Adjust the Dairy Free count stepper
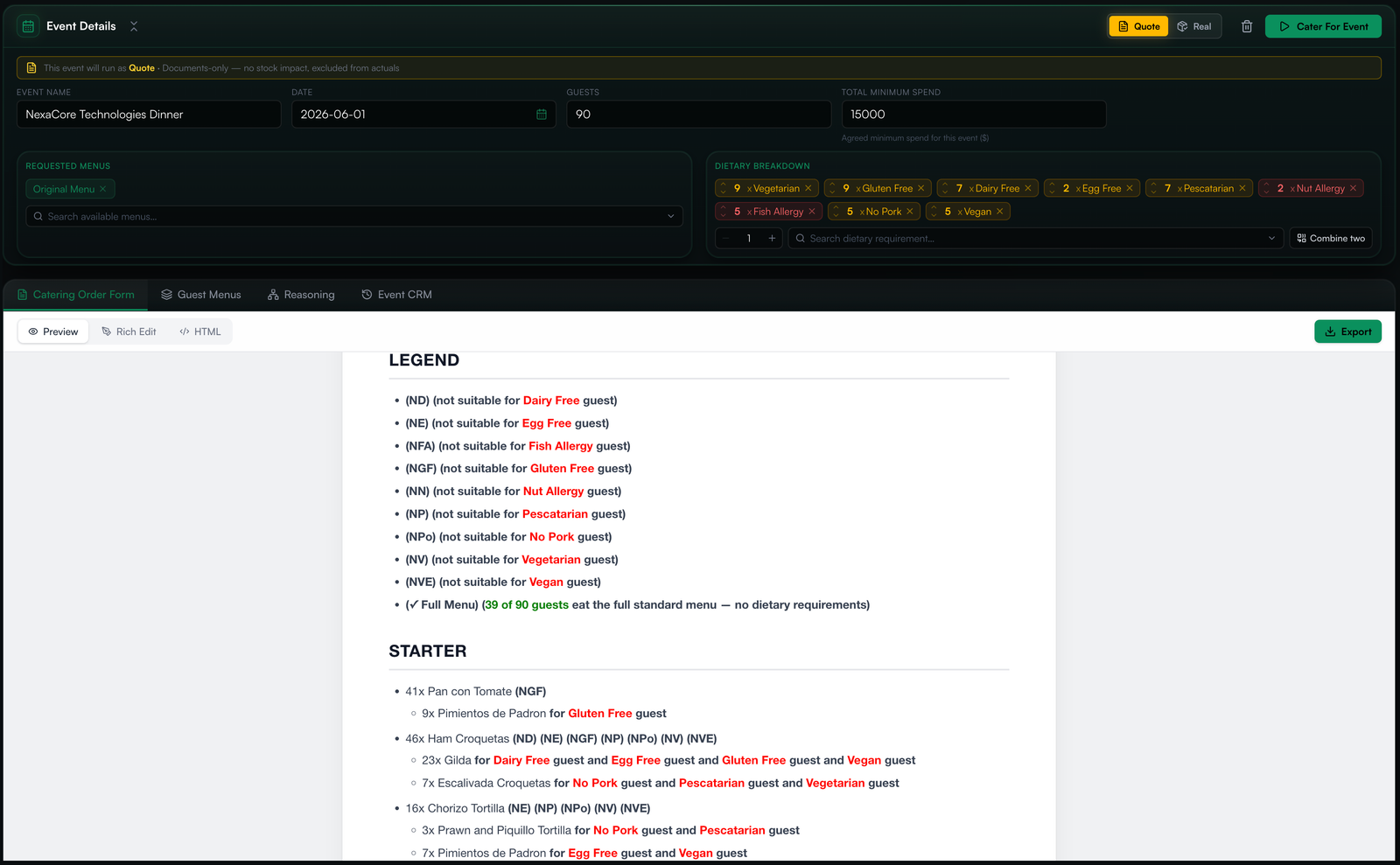The image size is (1400, 865). [x=945, y=188]
